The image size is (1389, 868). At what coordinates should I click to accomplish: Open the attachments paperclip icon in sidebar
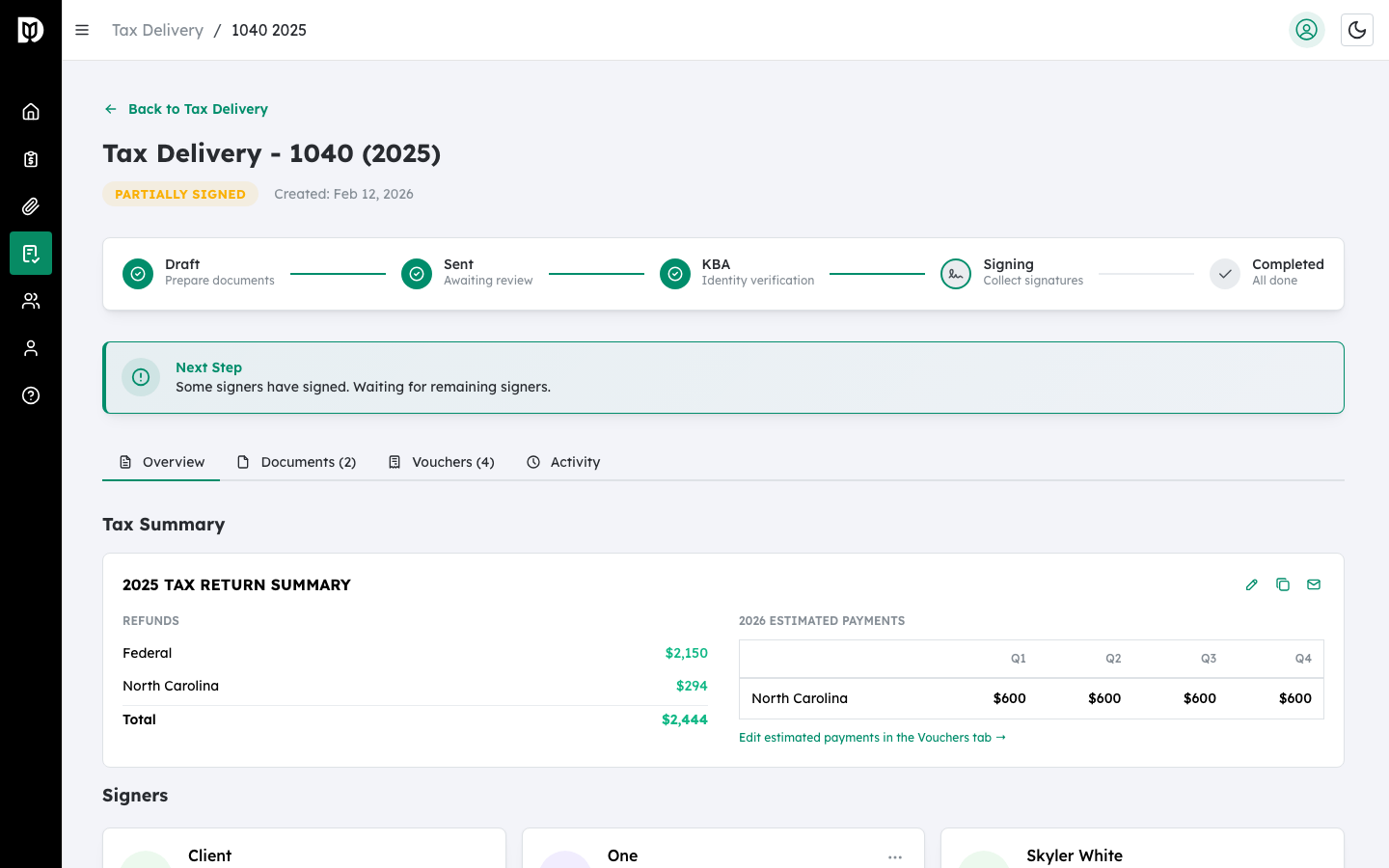31,205
